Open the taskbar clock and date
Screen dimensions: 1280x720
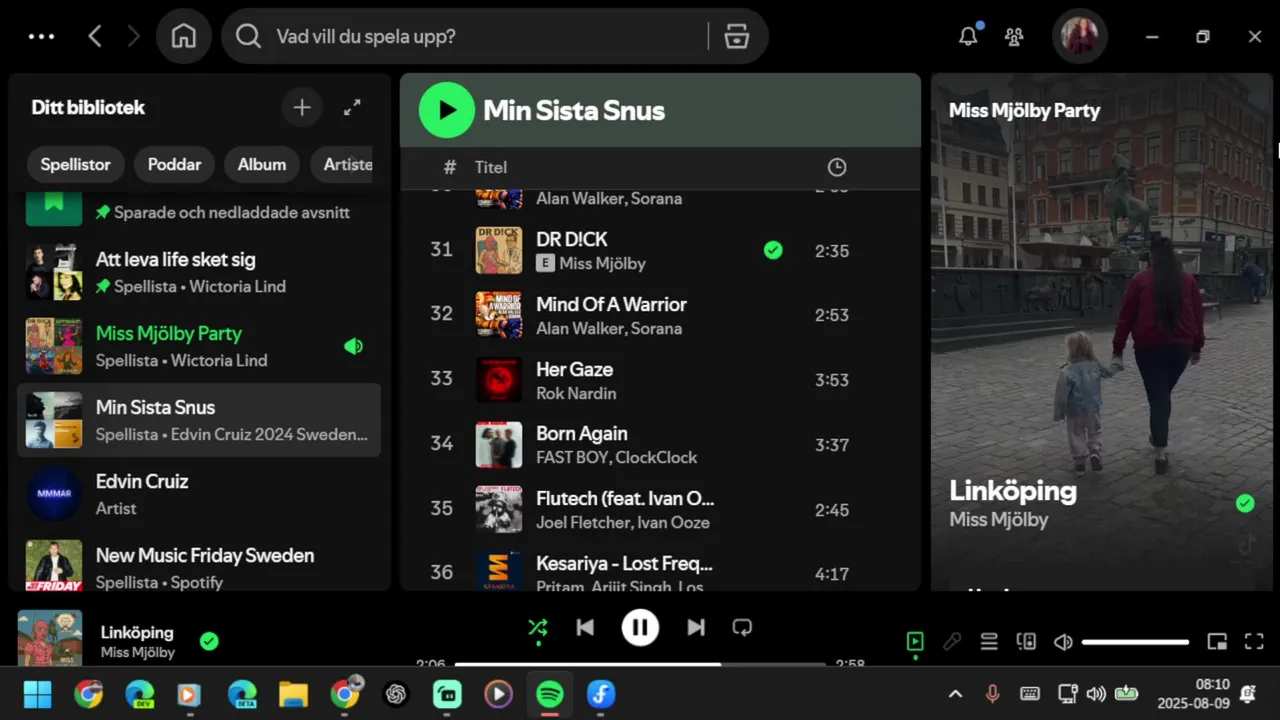pyautogui.click(x=1193, y=694)
